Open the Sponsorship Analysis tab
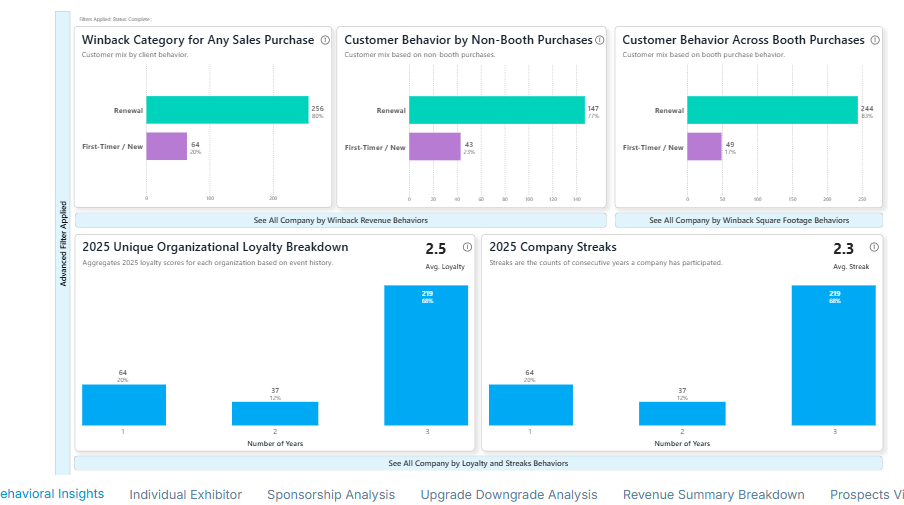The height and width of the screenshot is (505, 904). click(x=331, y=495)
